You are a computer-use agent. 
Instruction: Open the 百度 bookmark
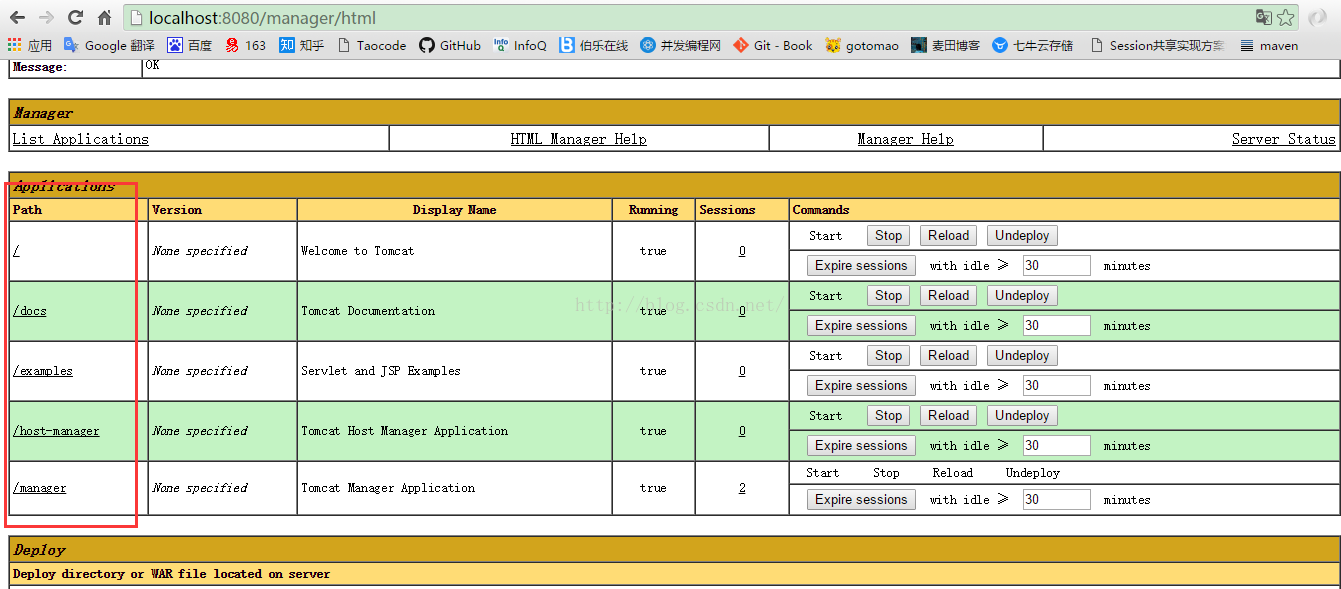pyautogui.click(x=190, y=45)
